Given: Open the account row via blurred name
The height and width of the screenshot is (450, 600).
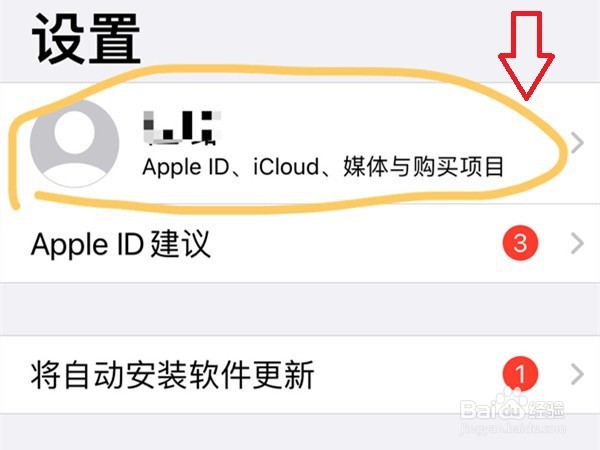Looking at the screenshot, I should click(182, 128).
